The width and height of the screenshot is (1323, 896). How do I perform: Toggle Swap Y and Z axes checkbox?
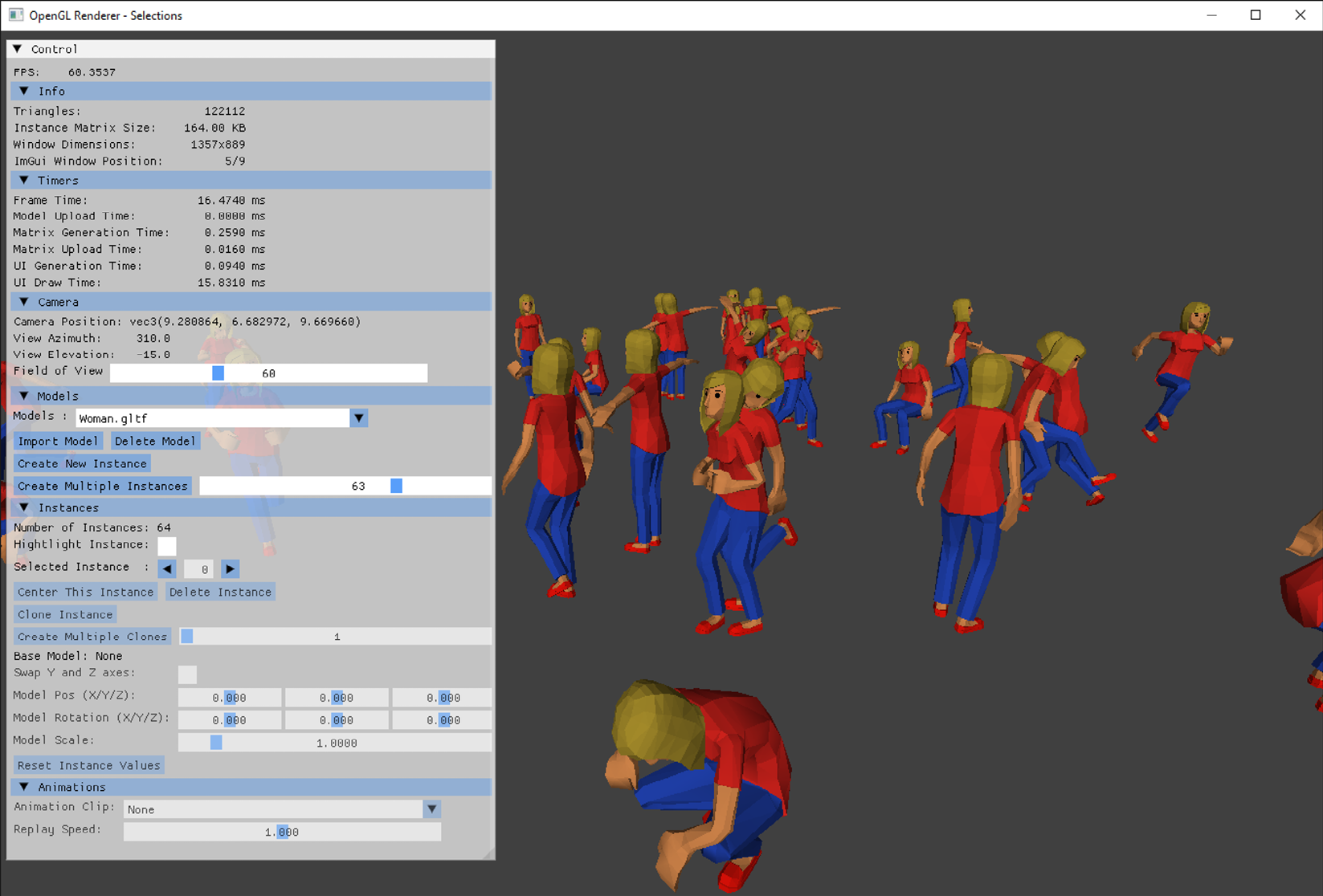pyautogui.click(x=187, y=674)
